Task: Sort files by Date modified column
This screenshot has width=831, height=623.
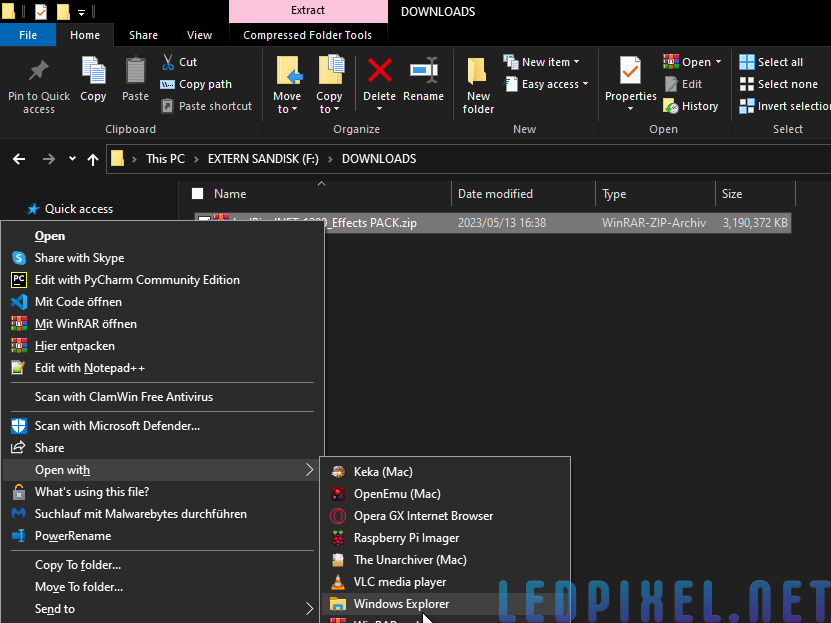Action: [x=495, y=194]
